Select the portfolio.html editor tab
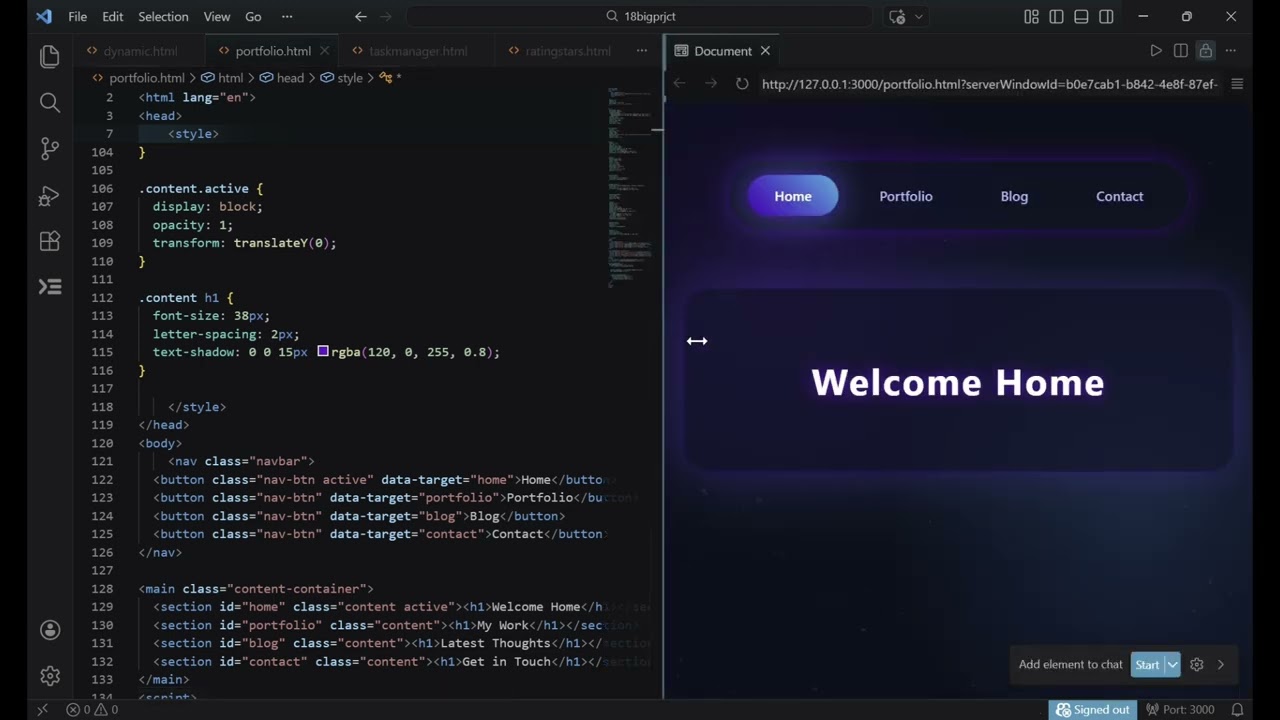 [x=273, y=51]
